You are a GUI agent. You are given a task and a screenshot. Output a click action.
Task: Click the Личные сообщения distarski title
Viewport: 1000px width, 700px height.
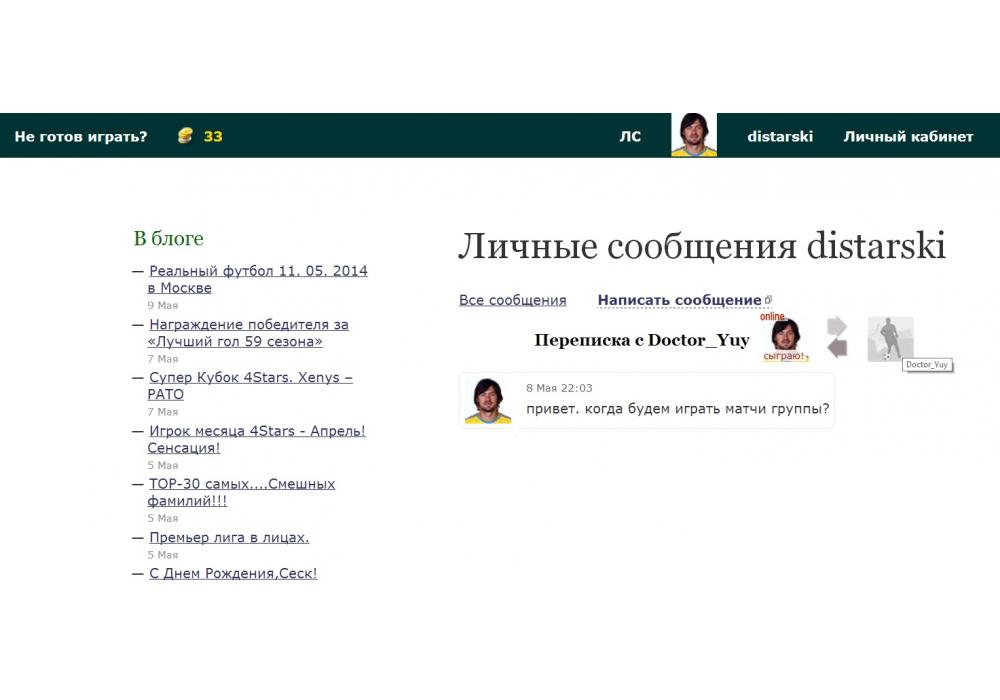702,246
